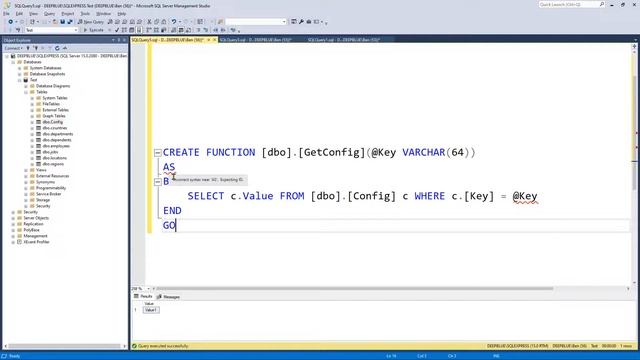640x360 pixels.
Task: Click the navigate back circular icon
Action: tap(11, 22)
